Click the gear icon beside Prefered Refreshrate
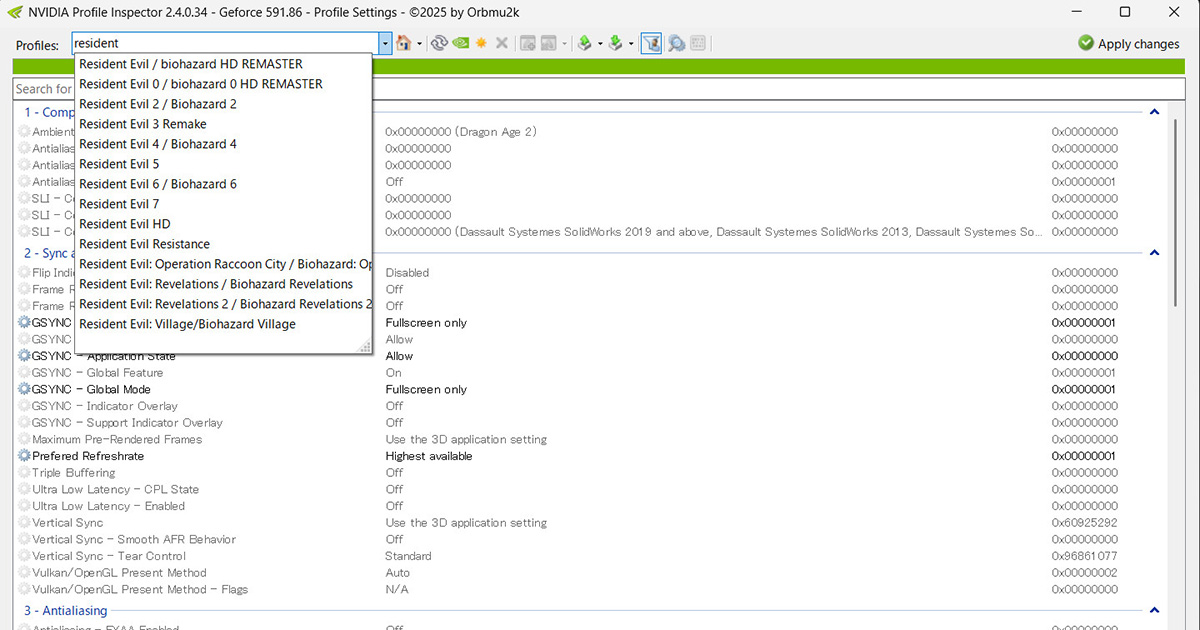 [x=24, y=456]
